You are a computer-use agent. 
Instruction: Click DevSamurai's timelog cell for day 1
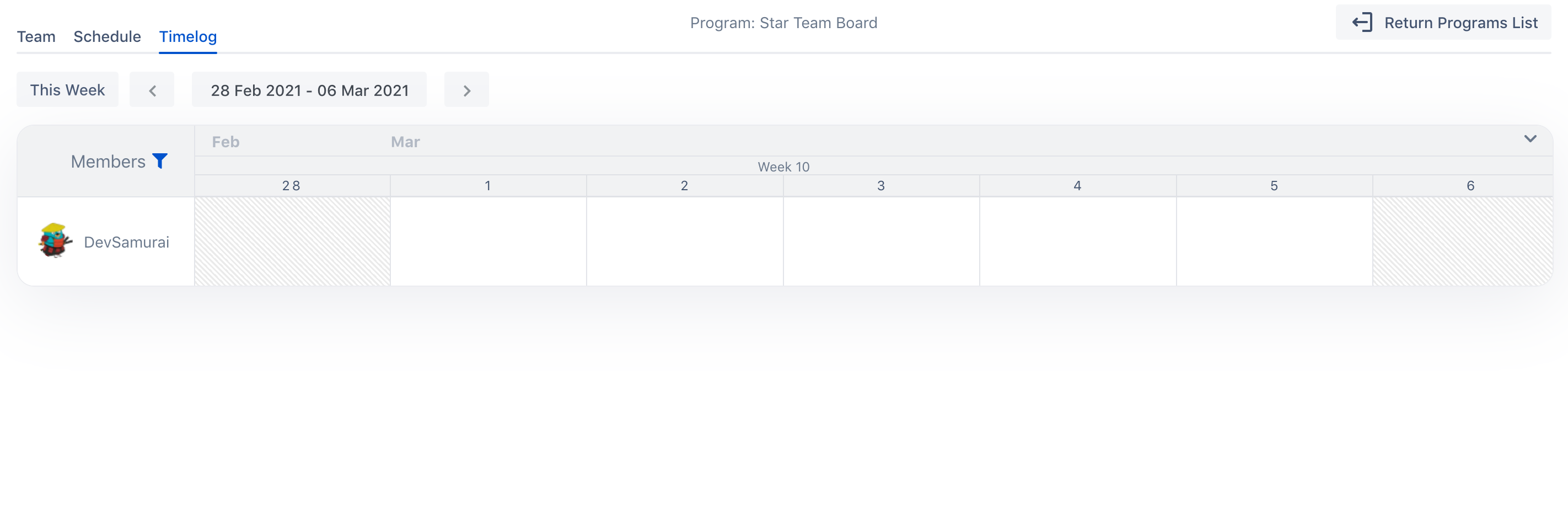[488, 241]
